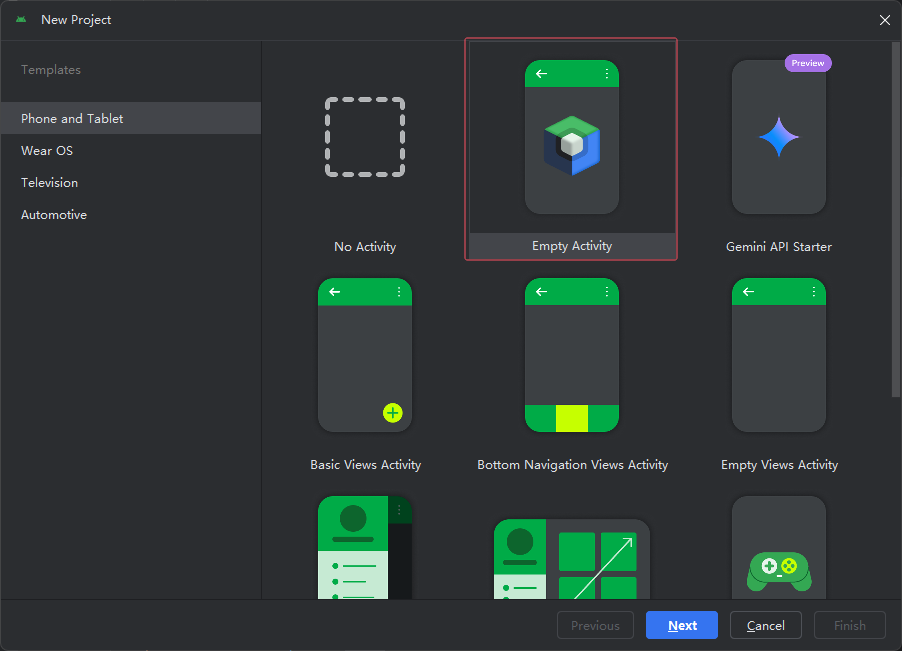Open the Television templates section
This screenshot has width=902, height=651.
pyautogui.click(x=49, y=182)
